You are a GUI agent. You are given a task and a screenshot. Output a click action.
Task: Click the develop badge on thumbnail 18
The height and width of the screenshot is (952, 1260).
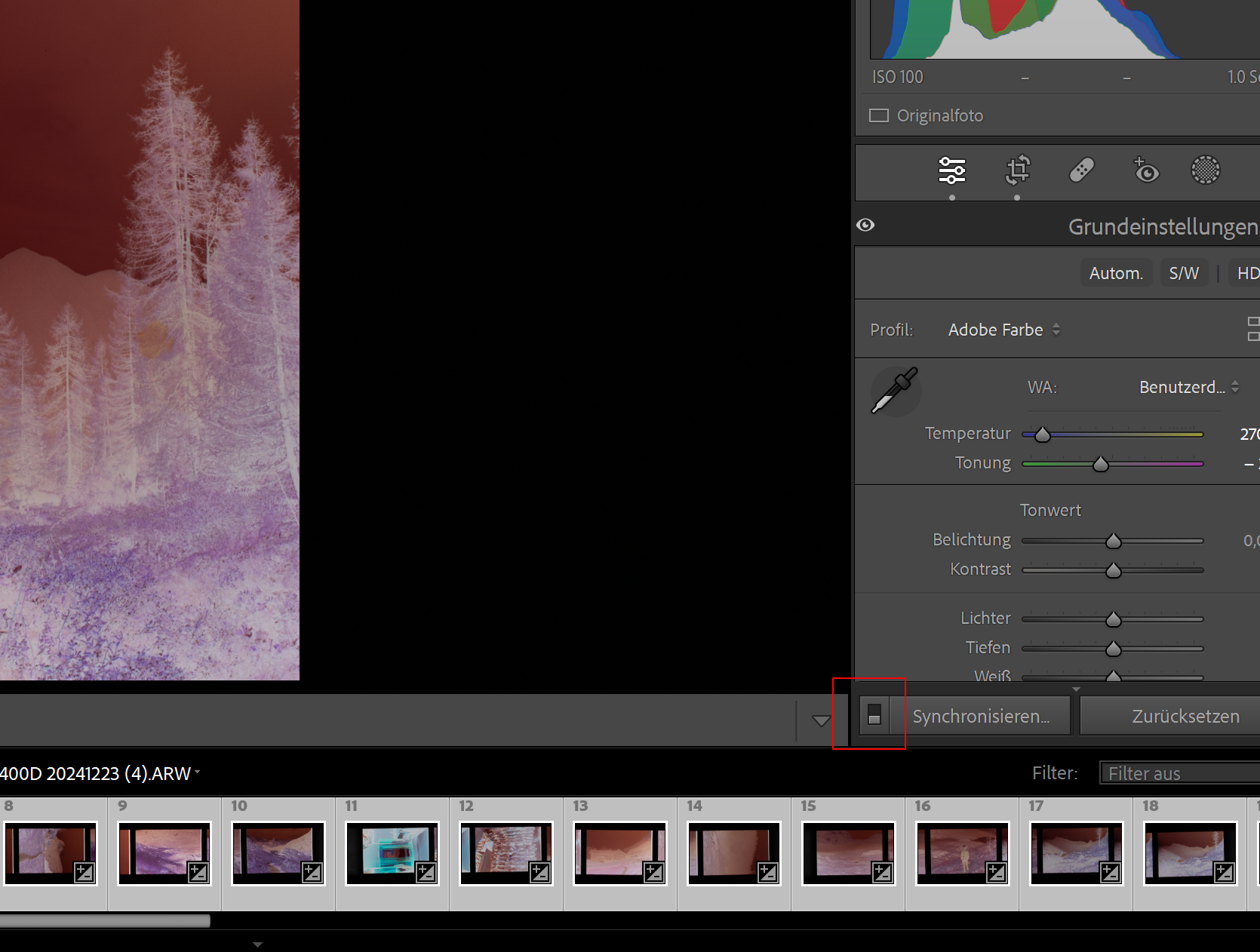click(x=1224, y=873)
